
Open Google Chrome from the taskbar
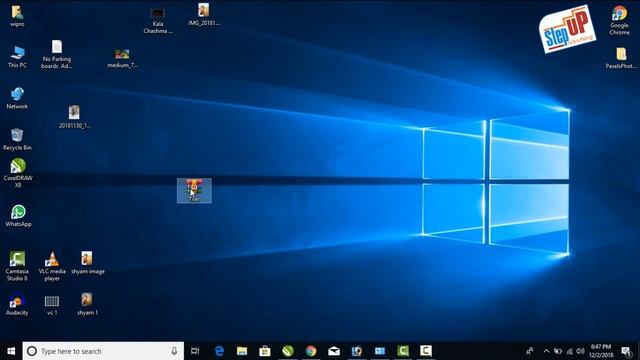(x=311, y=351)
